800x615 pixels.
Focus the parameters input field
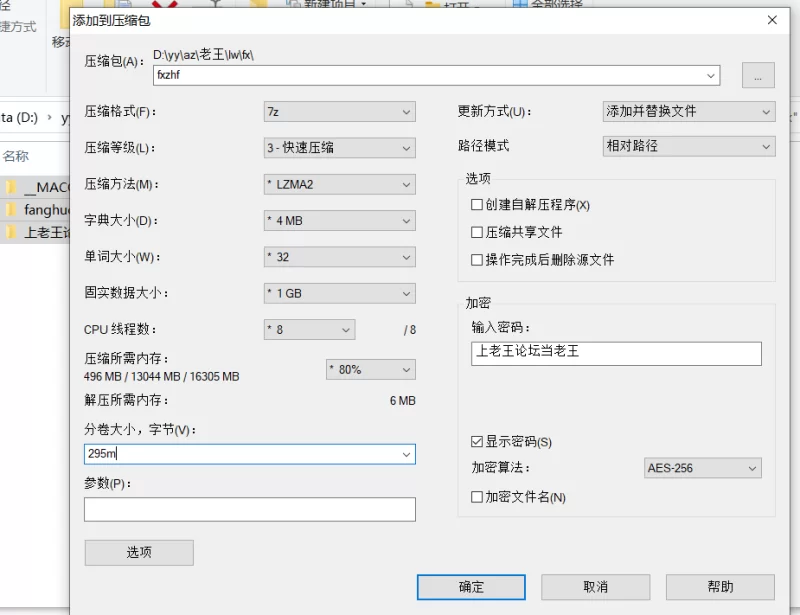coord(250,509)
